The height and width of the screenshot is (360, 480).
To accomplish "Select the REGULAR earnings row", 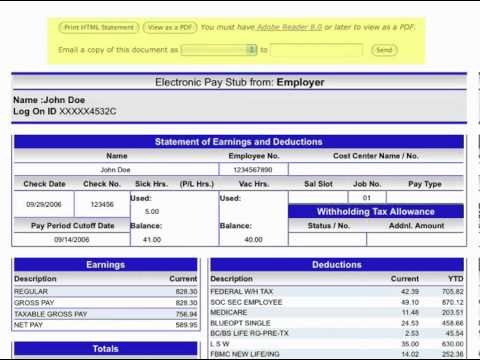I will (106, 292).
